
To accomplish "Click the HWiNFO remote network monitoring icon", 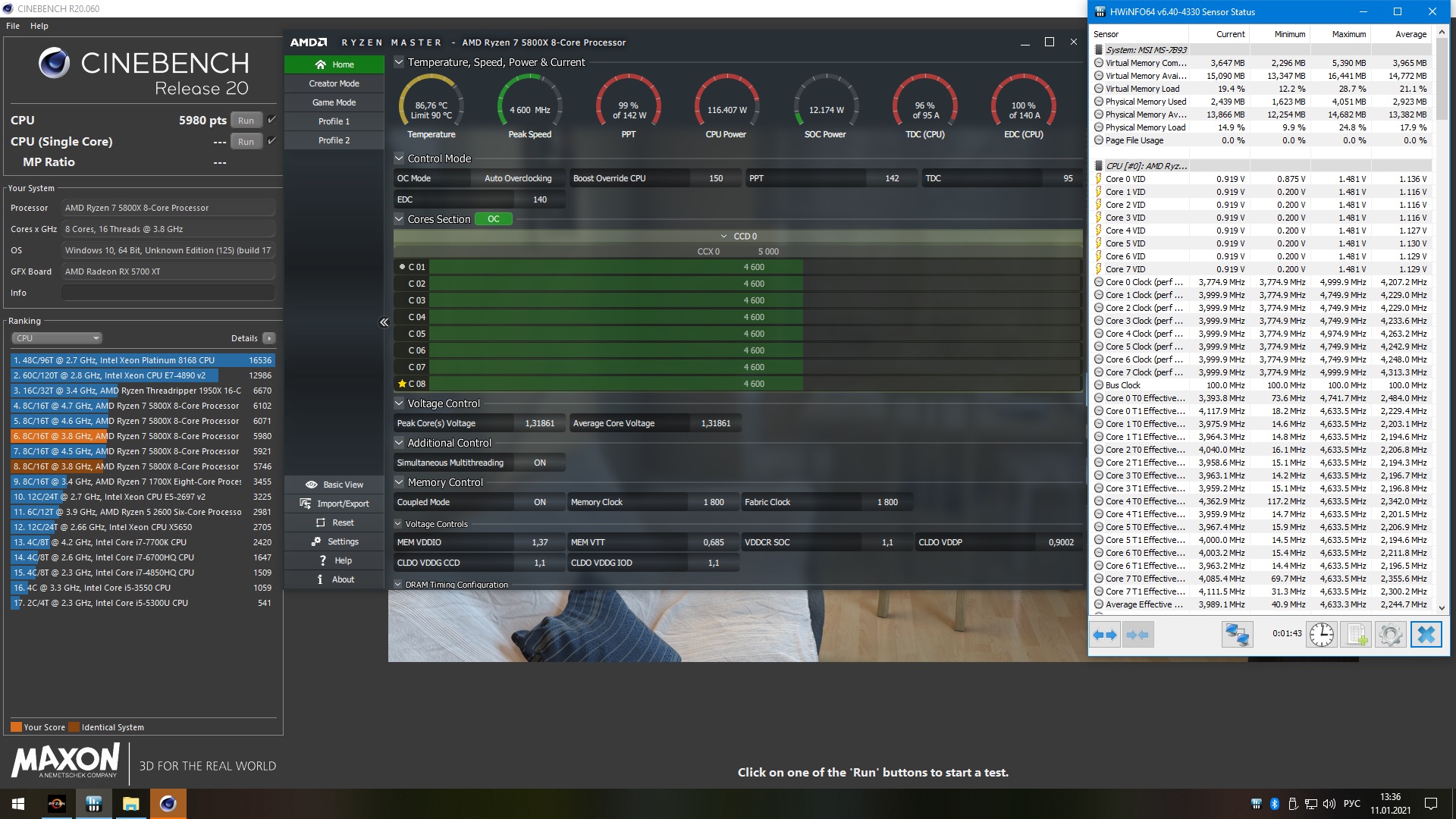I will click(x=1237, y=635).
